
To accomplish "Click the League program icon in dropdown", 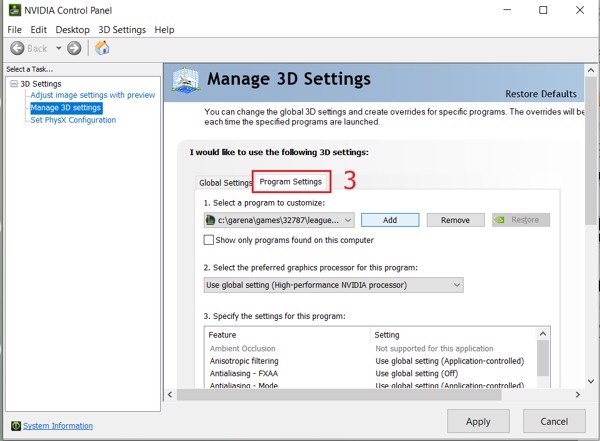I will pyautogui.click(x=210, y=220).
